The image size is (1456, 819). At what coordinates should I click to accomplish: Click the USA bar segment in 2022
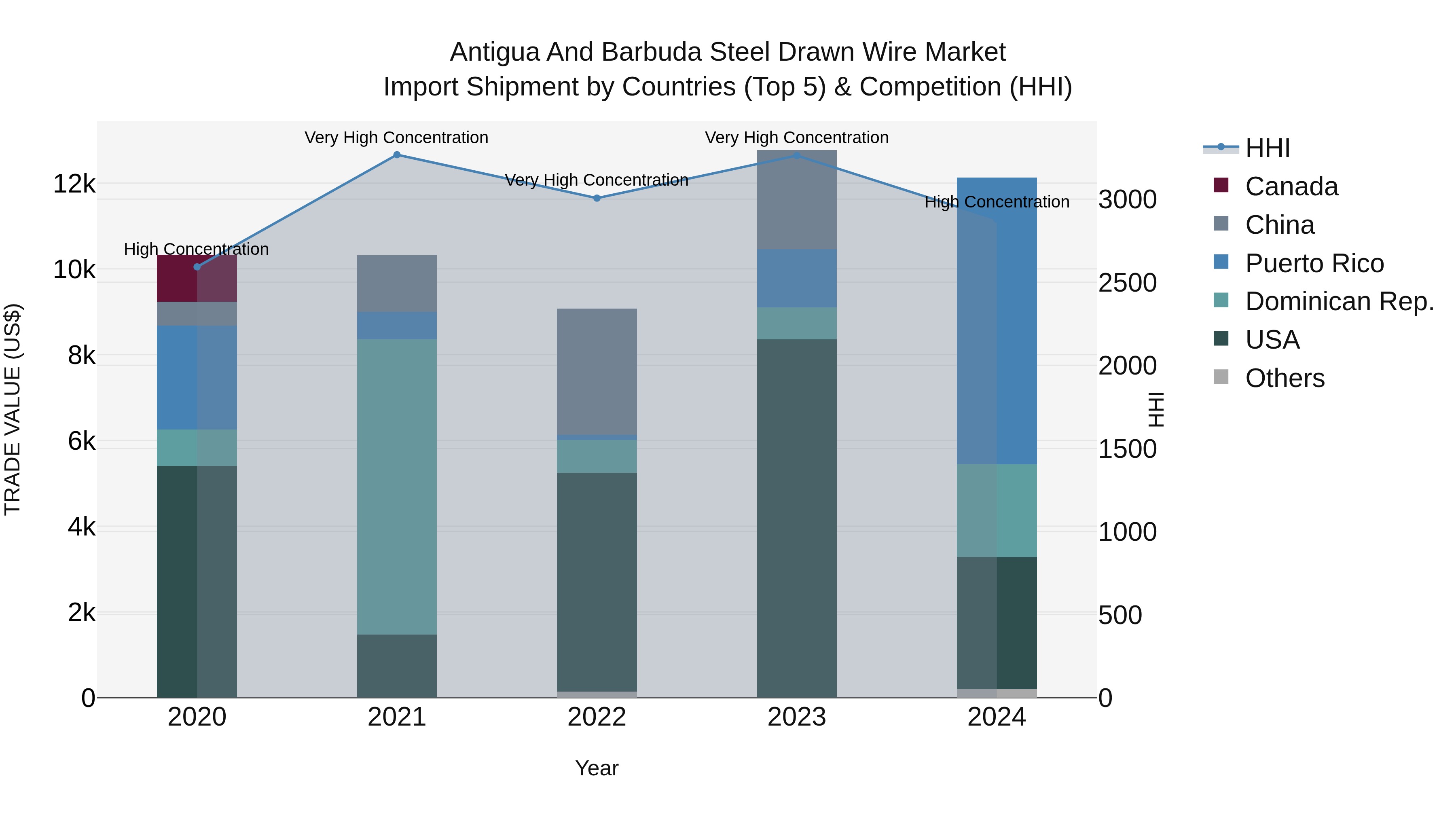coord(597,582)
